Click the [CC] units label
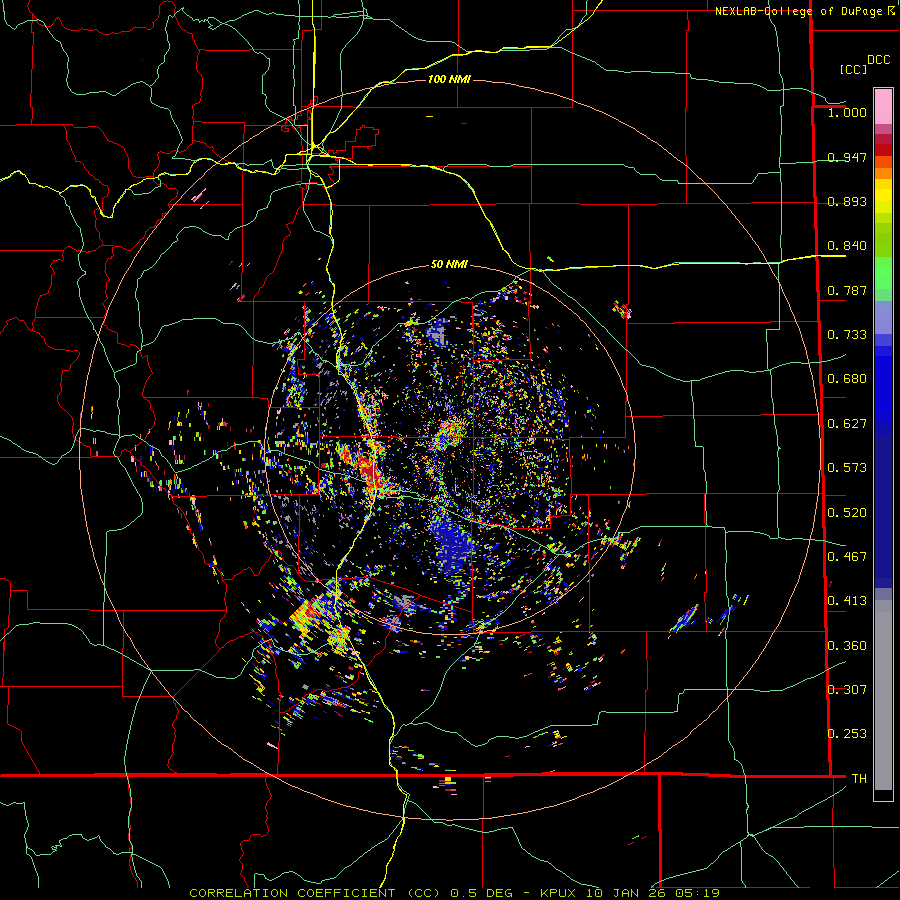The width and height of the screenshot is (900, 900). (854, 69)
